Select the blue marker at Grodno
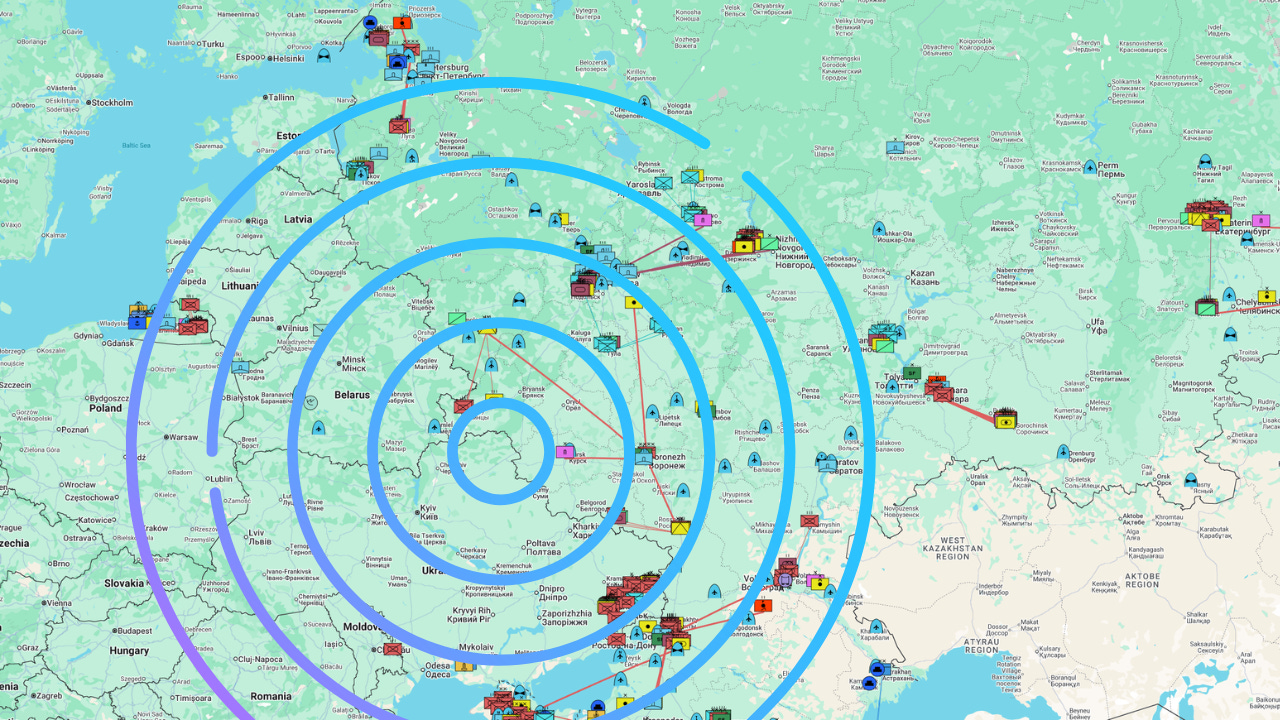 240,367
